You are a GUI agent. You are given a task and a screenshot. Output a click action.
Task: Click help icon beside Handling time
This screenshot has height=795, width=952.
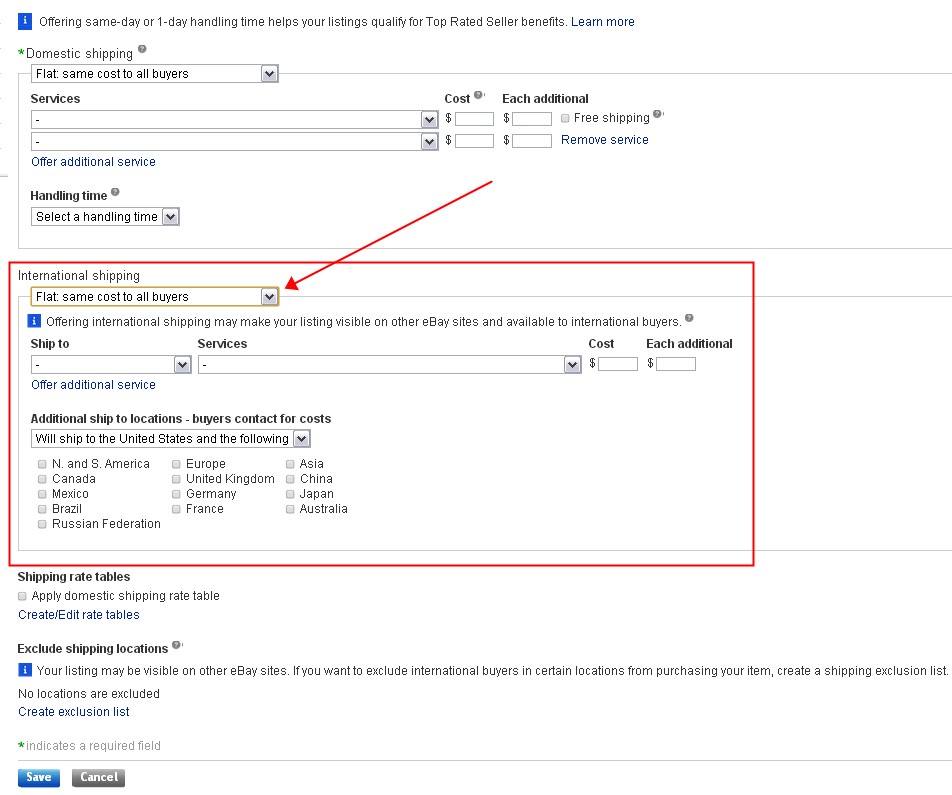coord(115,192)
